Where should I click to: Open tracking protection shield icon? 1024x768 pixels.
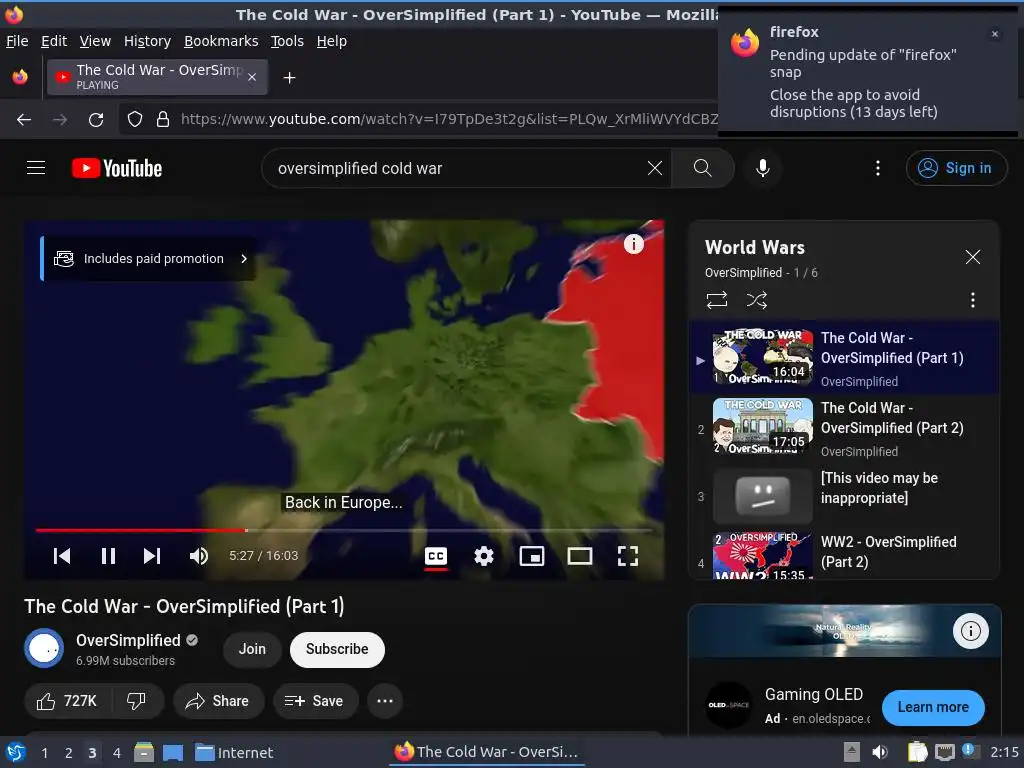[135, 120]
